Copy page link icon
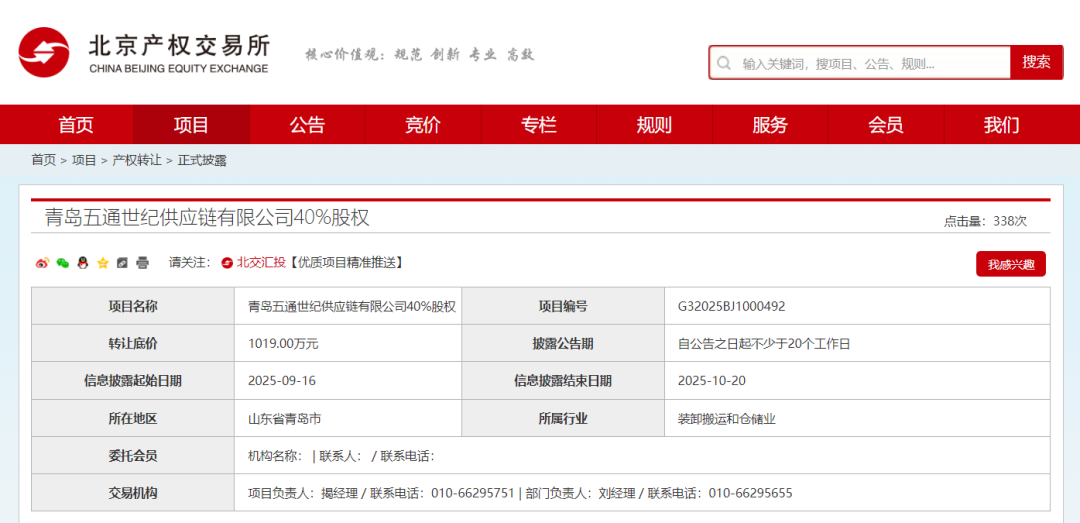The height and width of the screenshot is (523, 1080). tap(123, 263)
